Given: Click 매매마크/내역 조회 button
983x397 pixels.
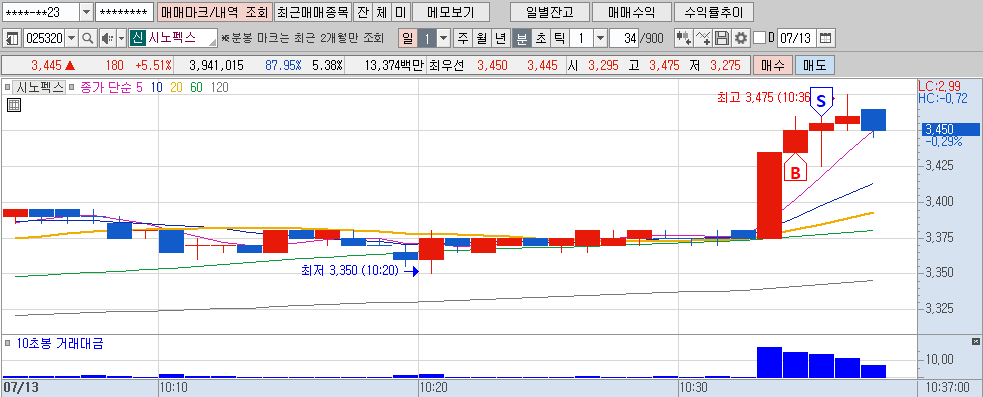Looking at the screenshot, I should coord(214,12).
